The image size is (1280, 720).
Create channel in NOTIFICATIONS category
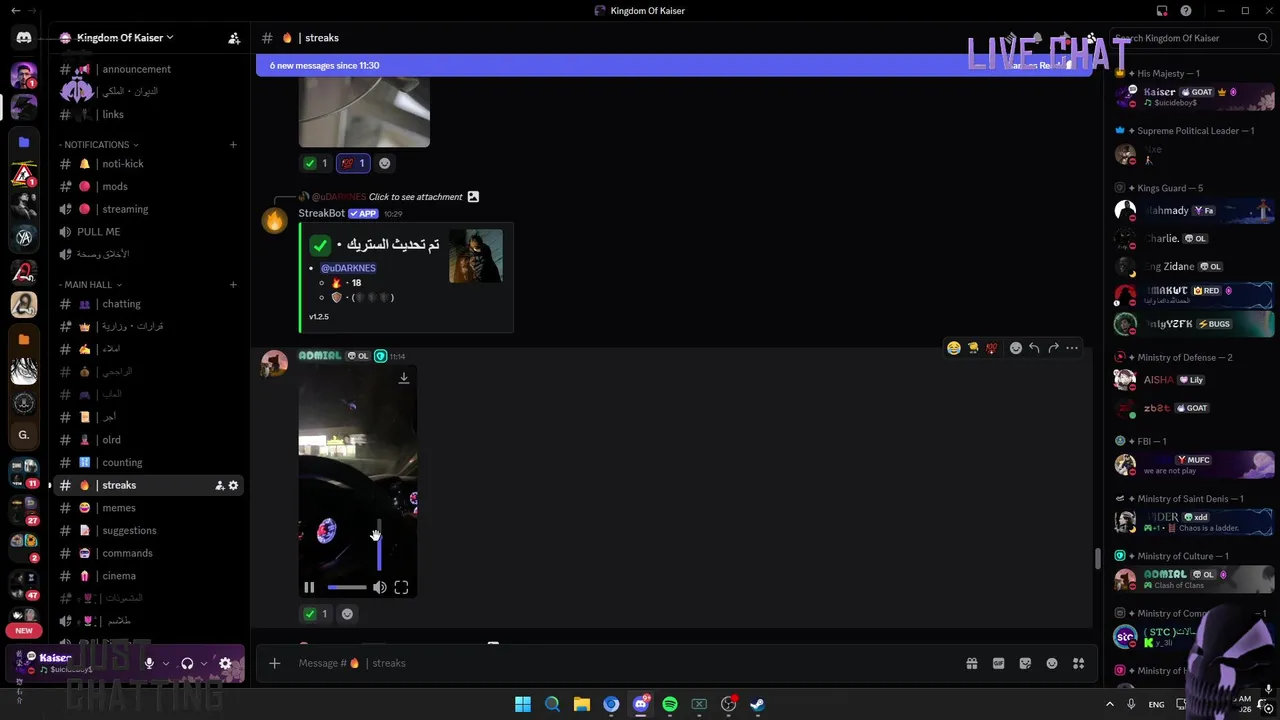click(233, 145)
